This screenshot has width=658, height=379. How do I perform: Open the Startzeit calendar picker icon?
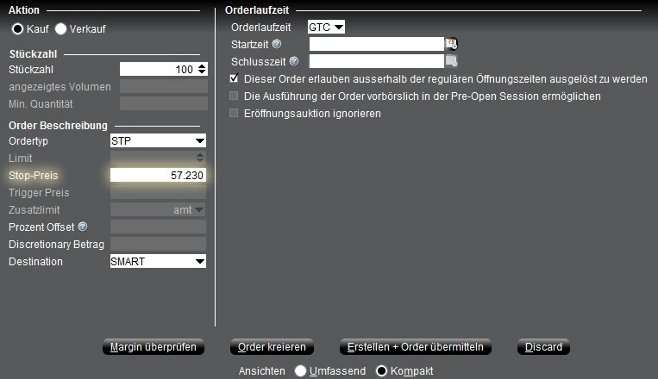coord(451,44)
